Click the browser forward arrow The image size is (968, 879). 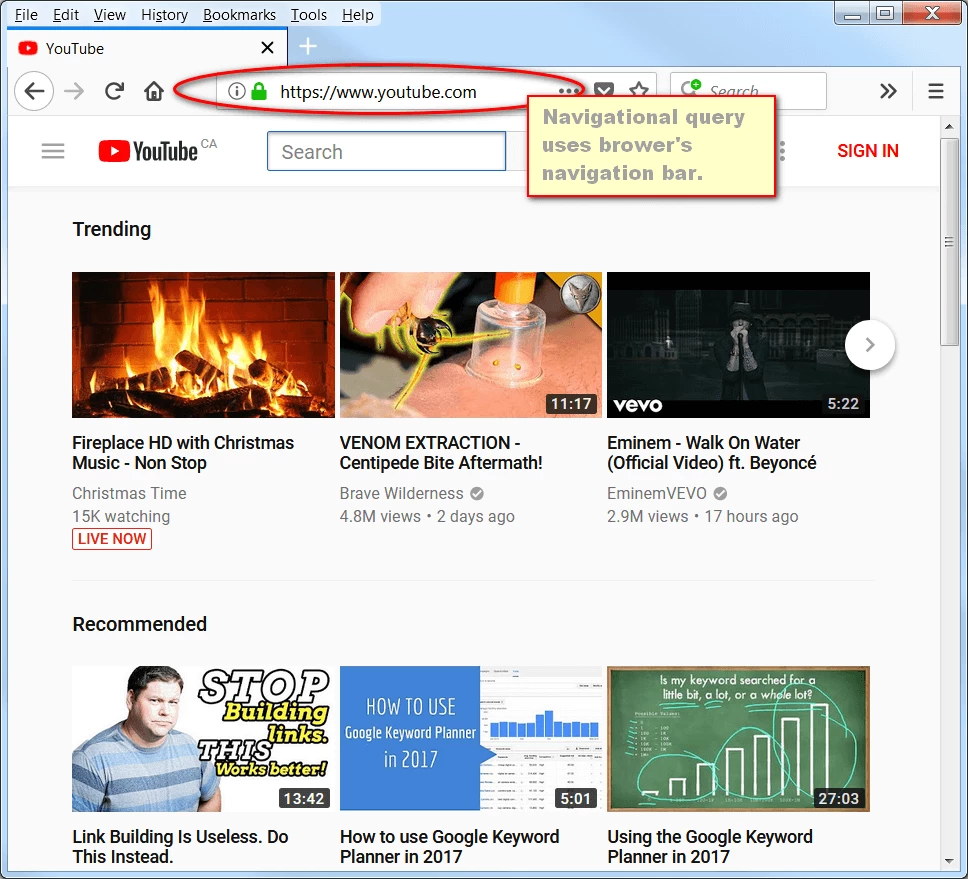(74, 91)
